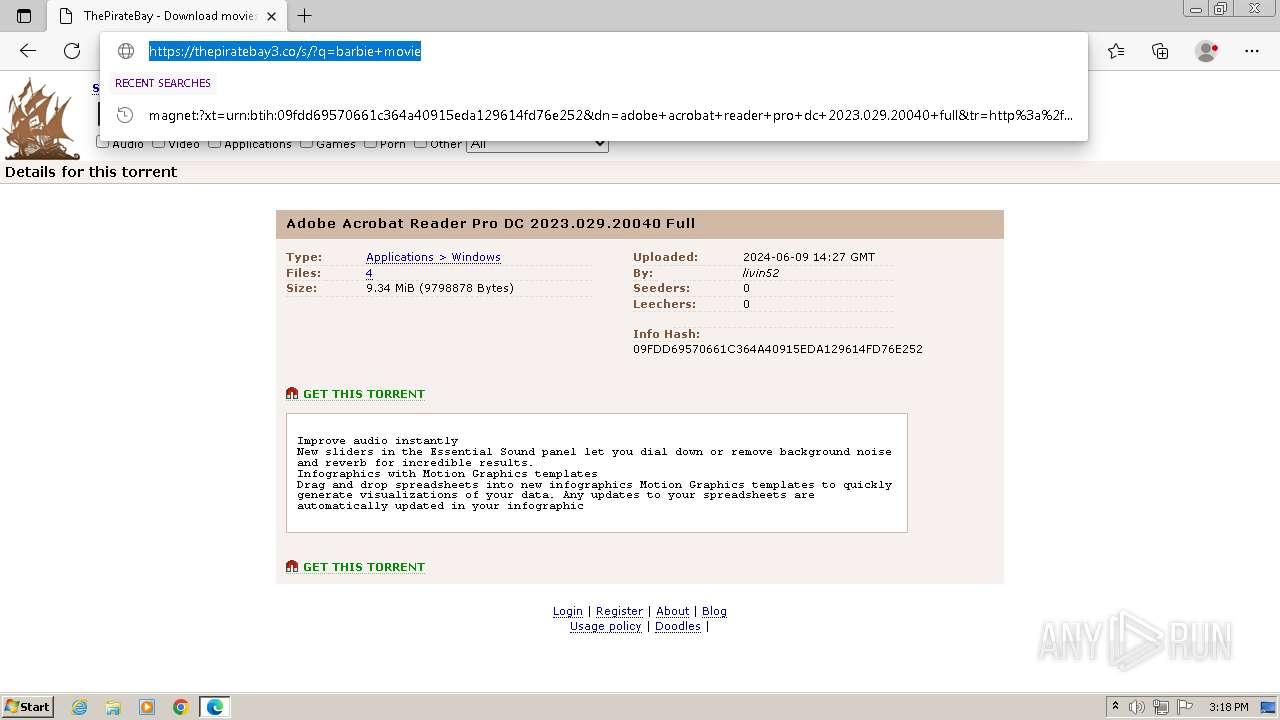Open the tab actions menu icon
The width and height of the screenshot is (1280, 720).
tap(24, 16)
